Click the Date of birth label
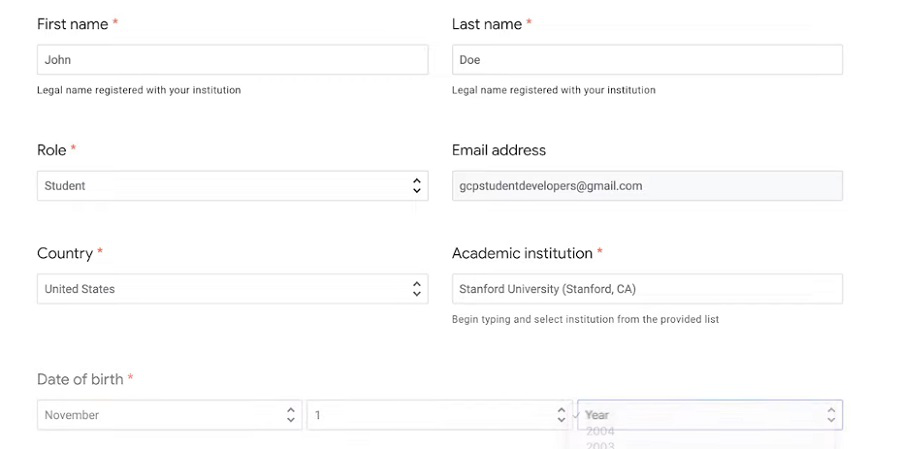 [x=80, y=379]
